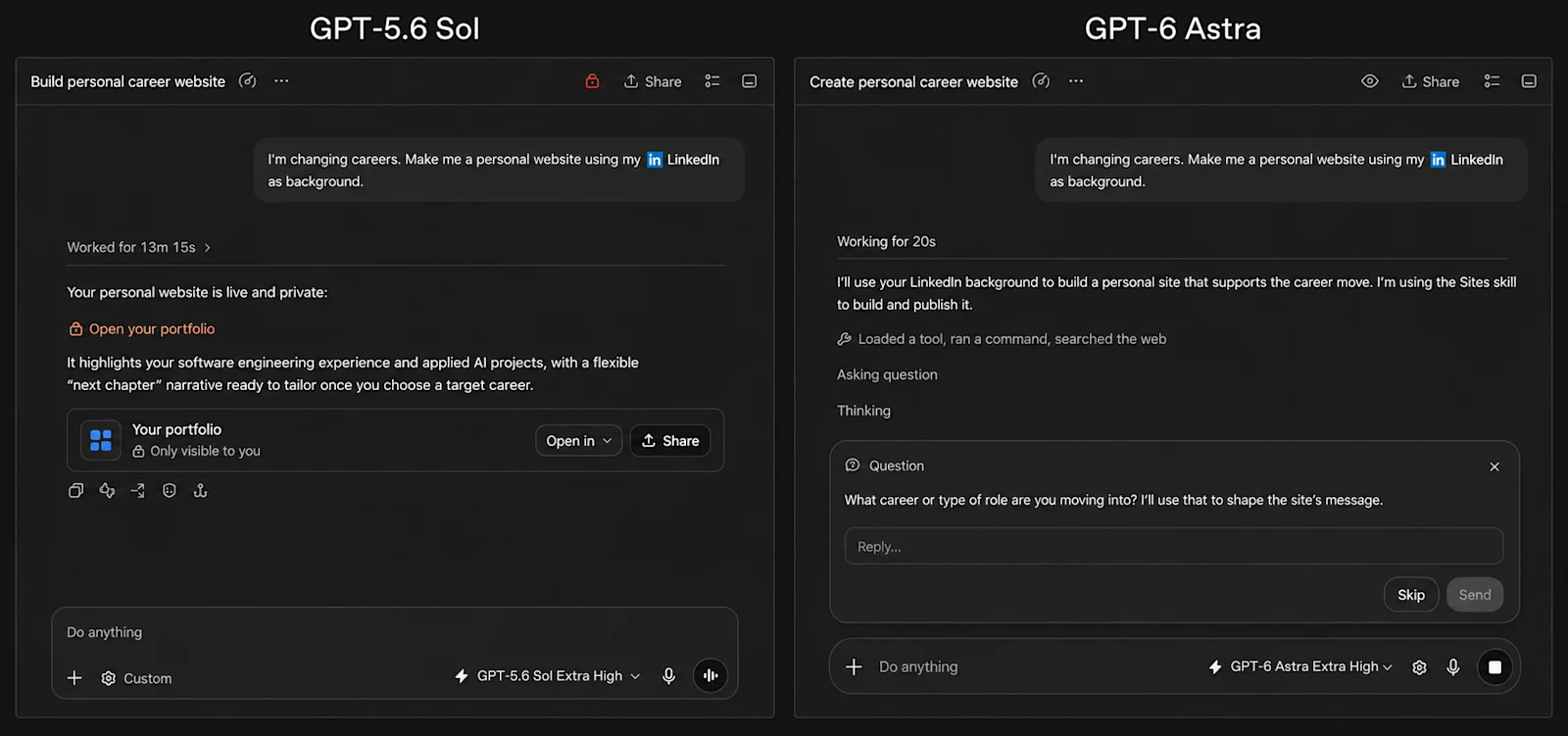Open the Open in dropdown on portfolio card

point(578,441)
